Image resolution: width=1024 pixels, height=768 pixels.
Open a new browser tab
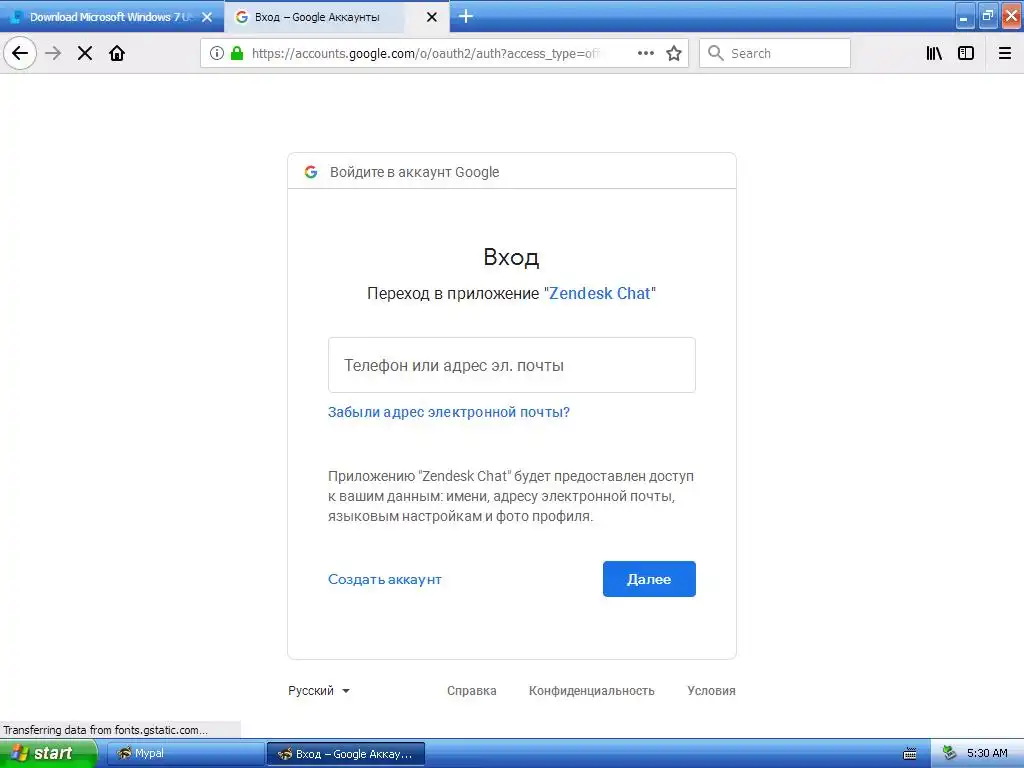[x=466, y=16]
